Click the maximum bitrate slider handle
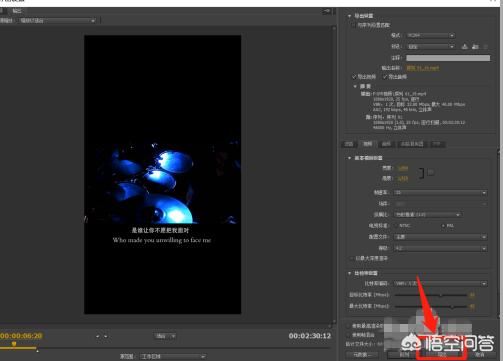This screenshot has width=503, height=361. click(452, 306)
